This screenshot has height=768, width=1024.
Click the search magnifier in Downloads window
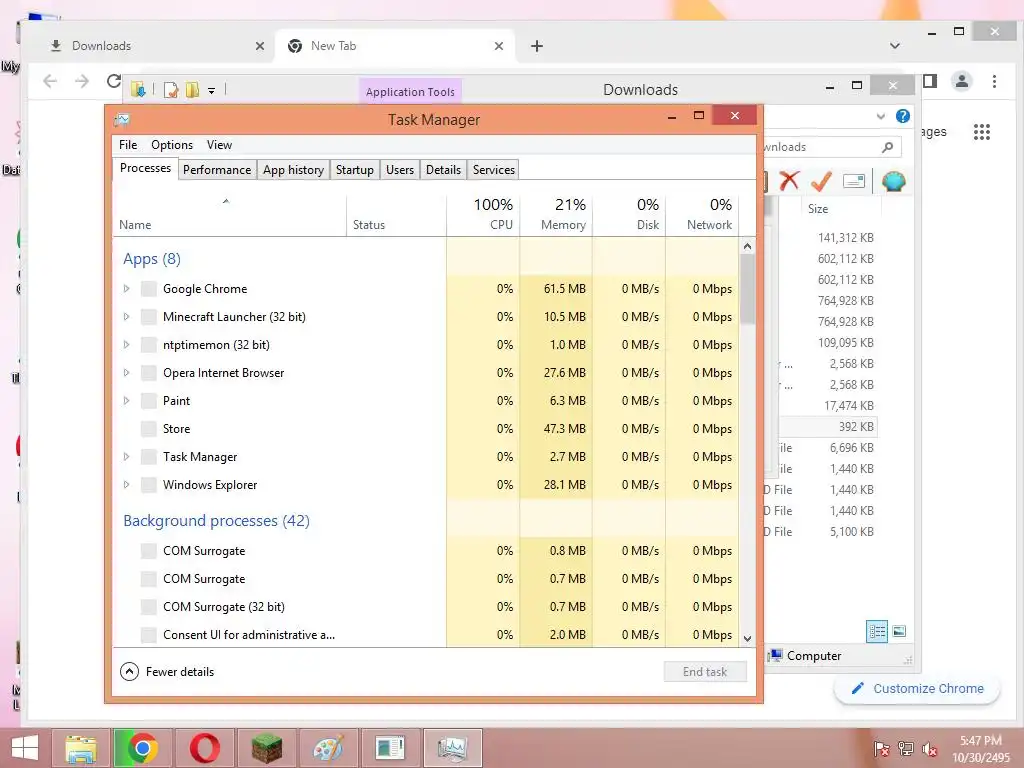pos(888,147)
